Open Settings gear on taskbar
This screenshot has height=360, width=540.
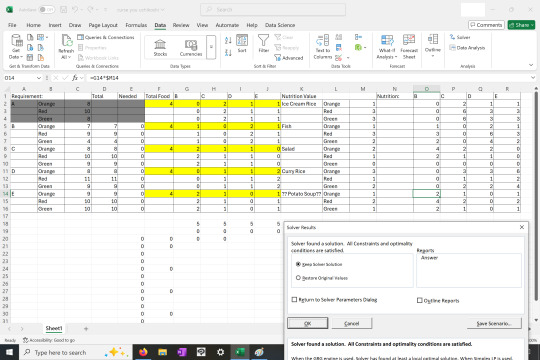[220, 352]
